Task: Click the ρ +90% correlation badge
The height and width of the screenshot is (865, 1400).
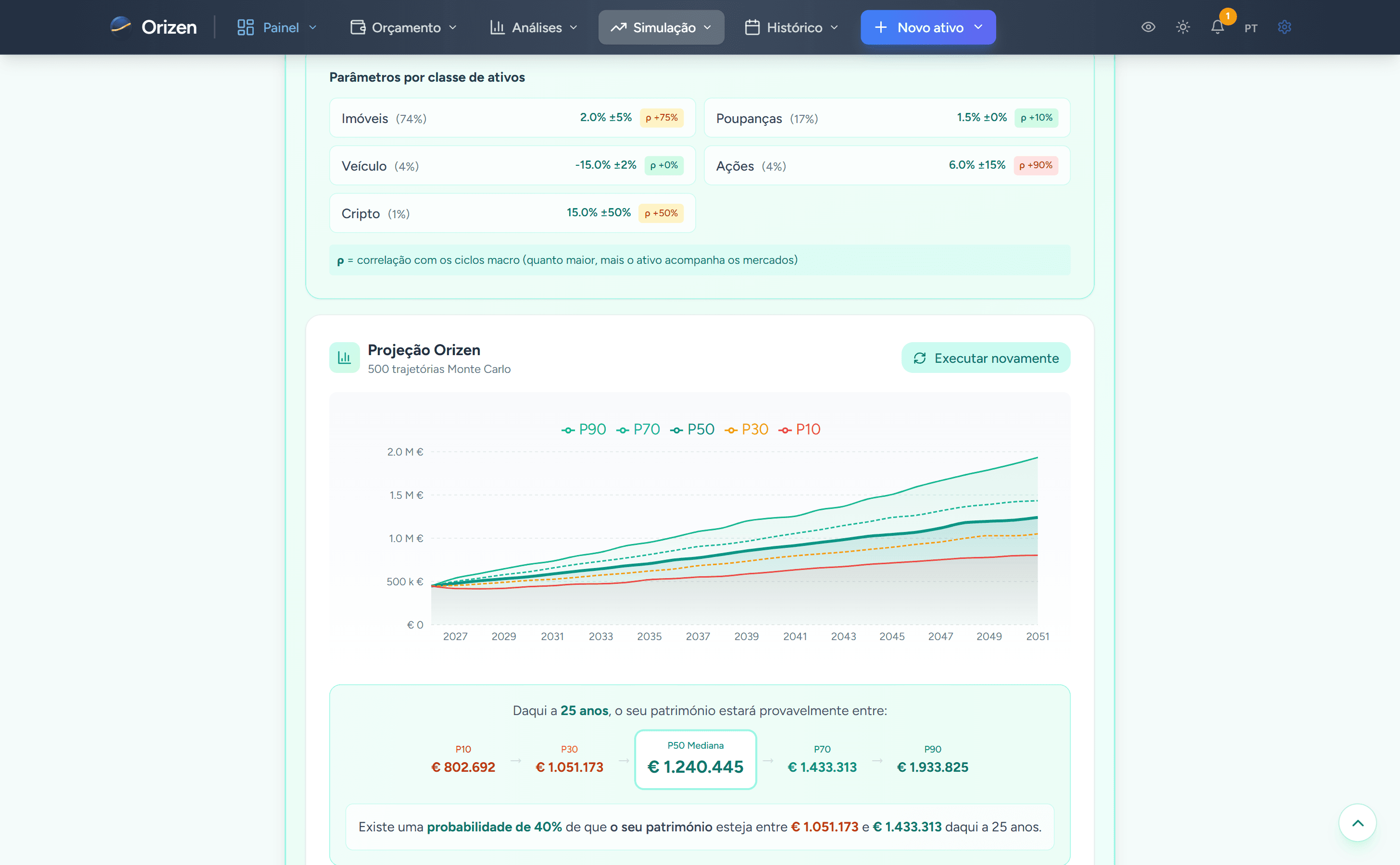Action: coord(1036,165)
